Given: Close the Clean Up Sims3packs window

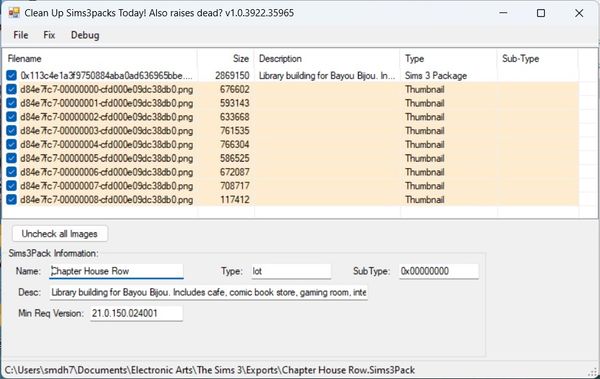Looking at the screenshot, I should (x=579, y=13).
